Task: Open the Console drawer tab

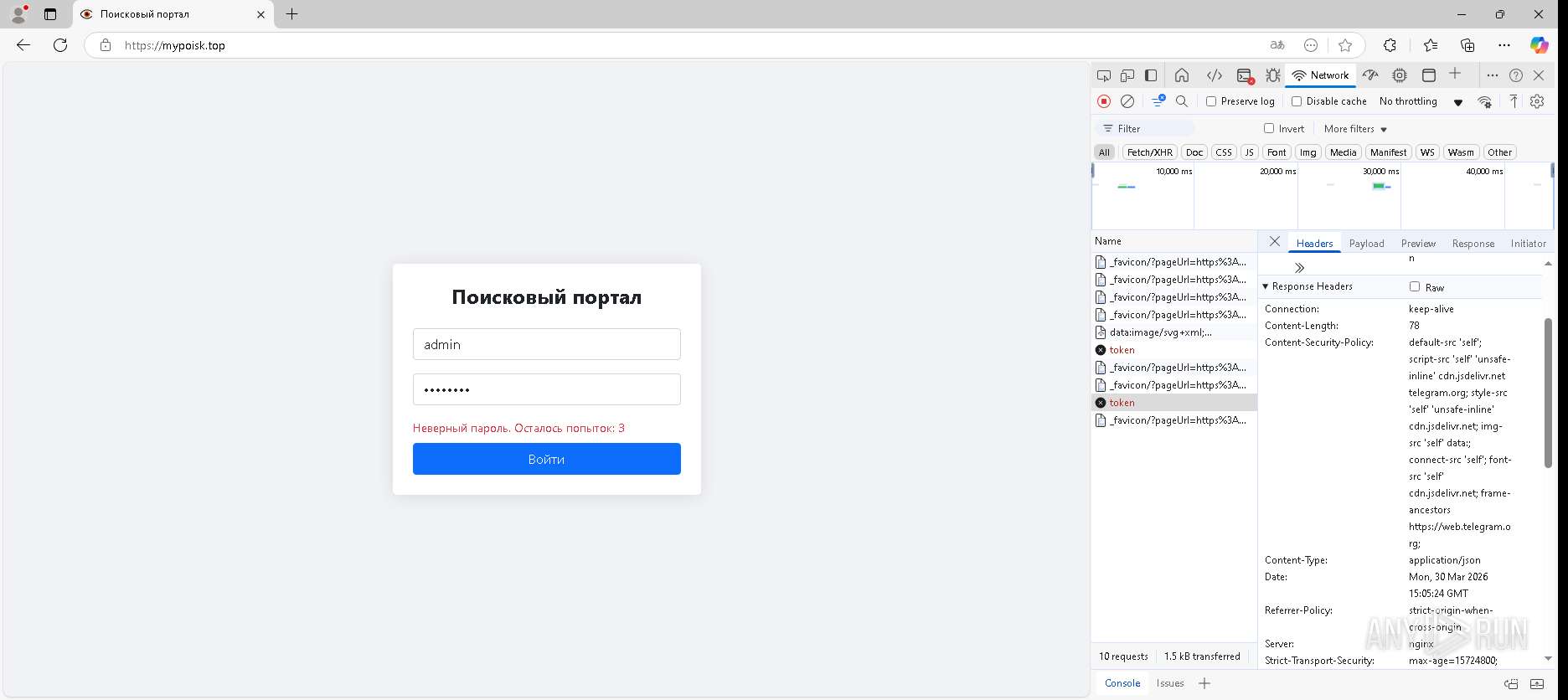Action: [1122, 683]
